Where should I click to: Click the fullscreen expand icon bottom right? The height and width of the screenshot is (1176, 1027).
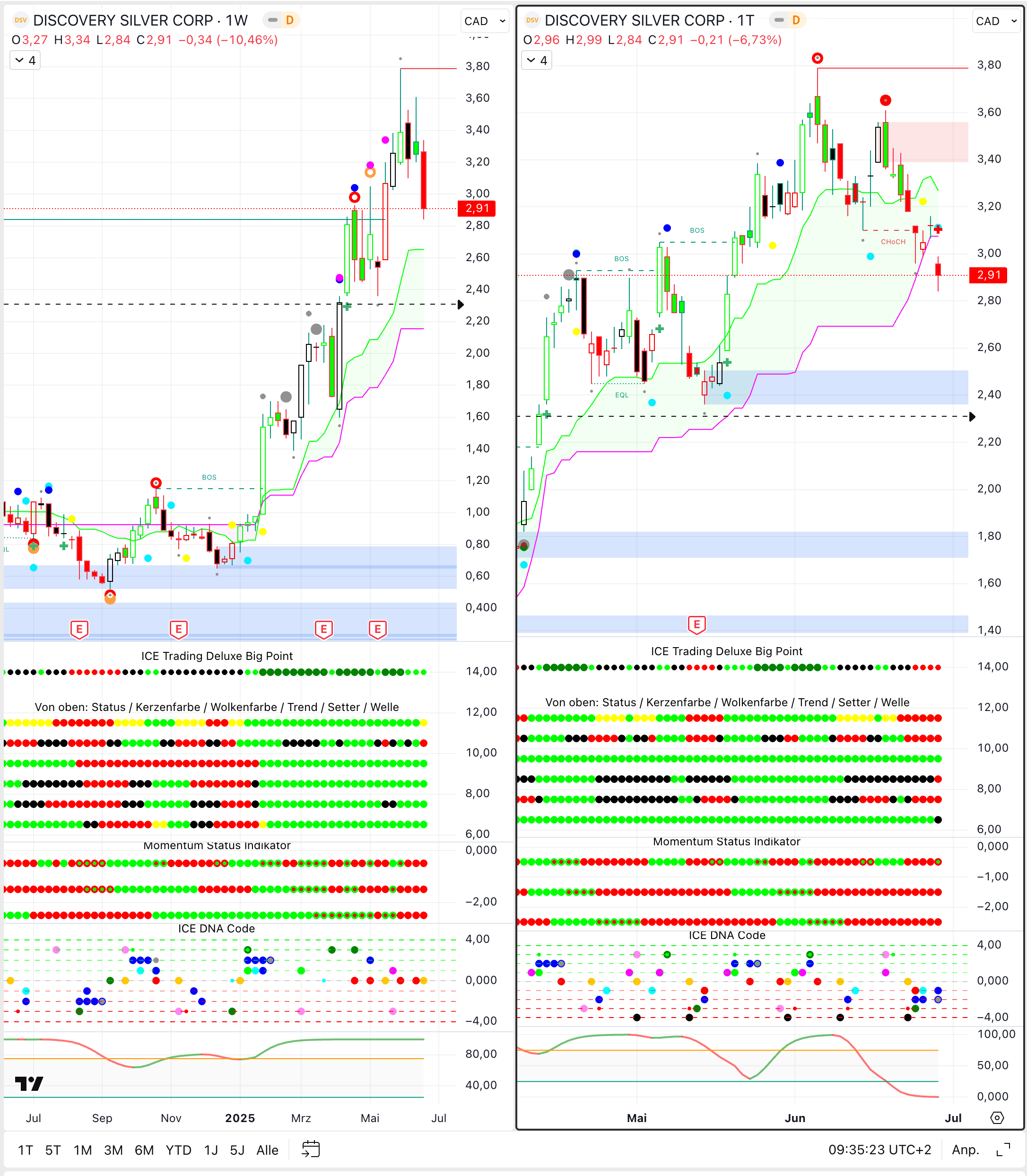click(1003, 1149)
